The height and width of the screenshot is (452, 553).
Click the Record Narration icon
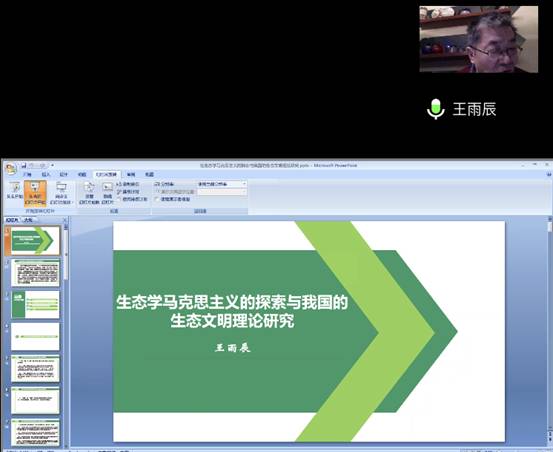[128, 184]
